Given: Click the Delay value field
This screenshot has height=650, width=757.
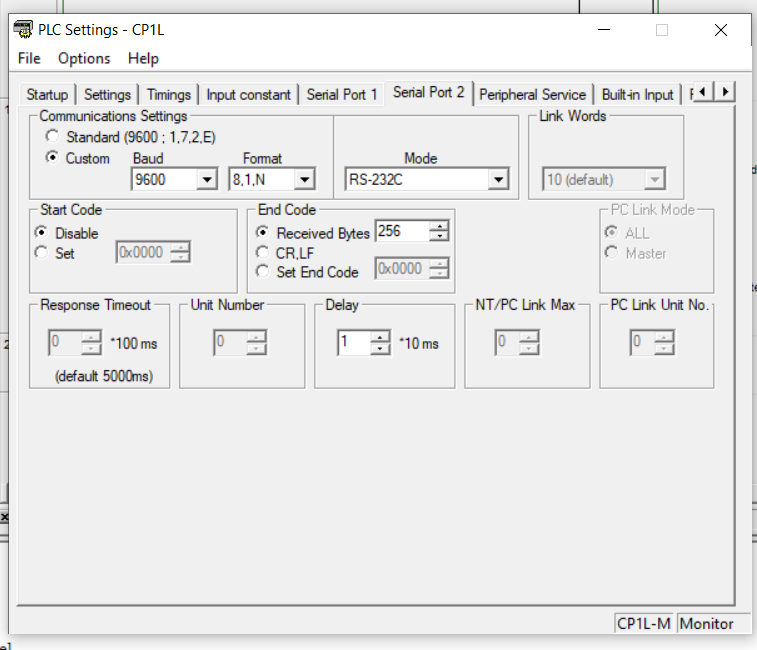Looking at the screenshot, I should pyautogui.click(x=354, y=342).
